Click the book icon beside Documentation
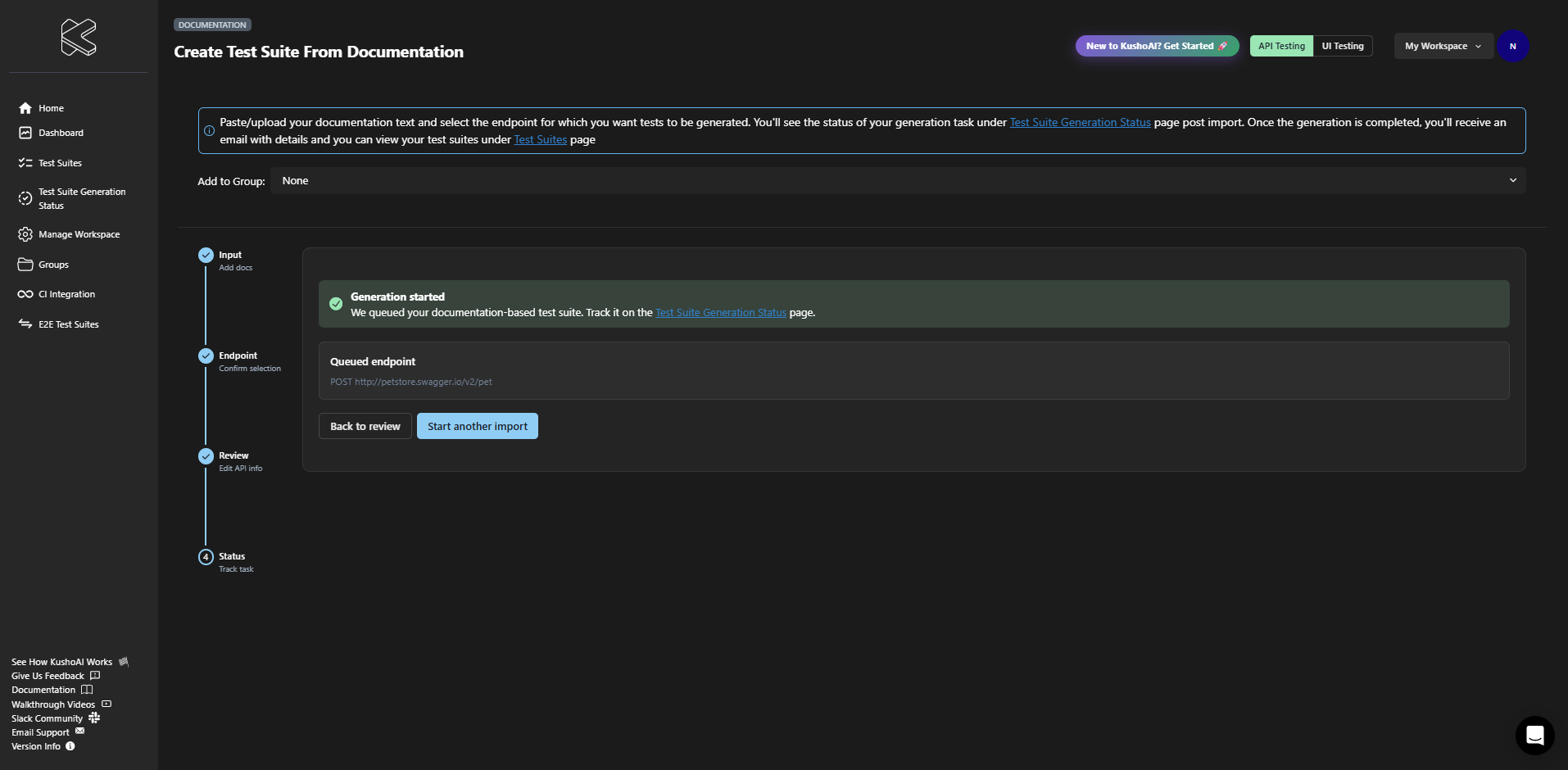1568x770 pixels. [87, 690]
